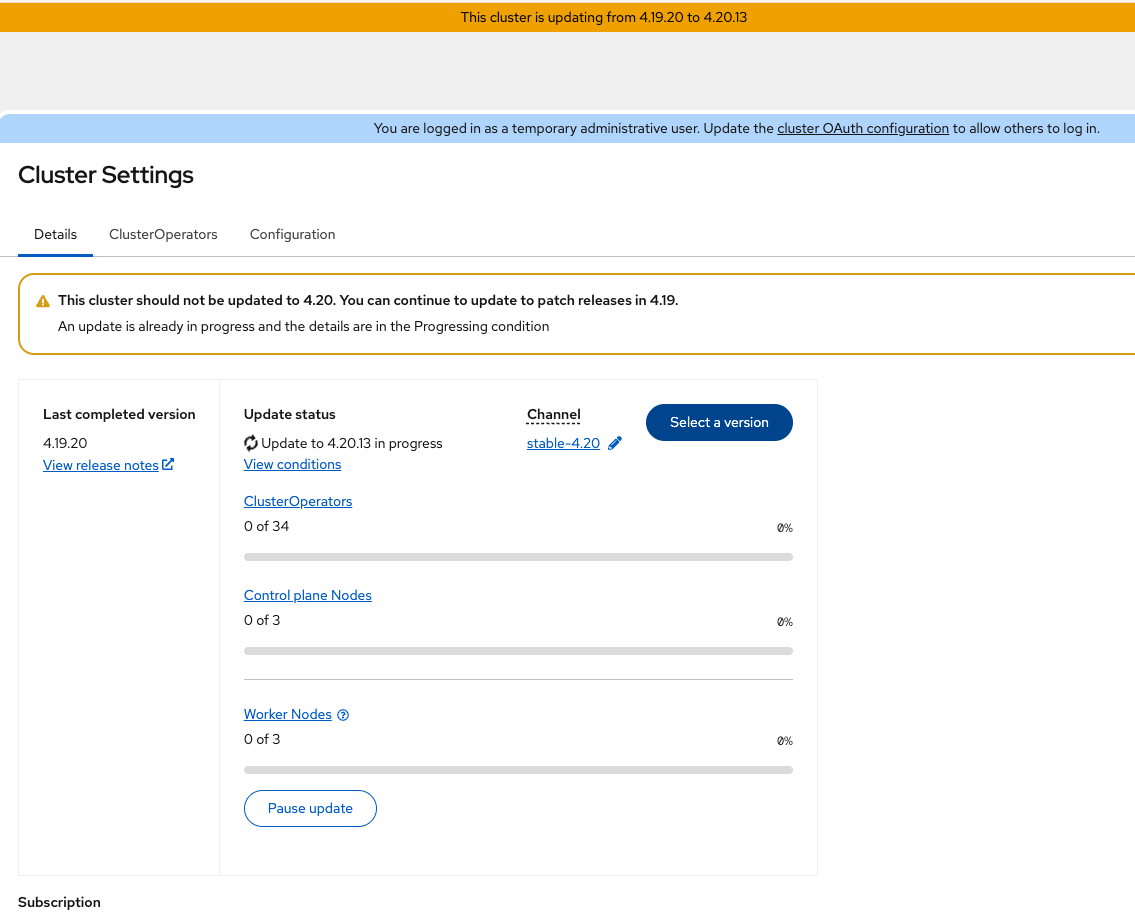Click the pencil icon to edit channel
This screenshot has height=914, width=1135.
[615, 444]
